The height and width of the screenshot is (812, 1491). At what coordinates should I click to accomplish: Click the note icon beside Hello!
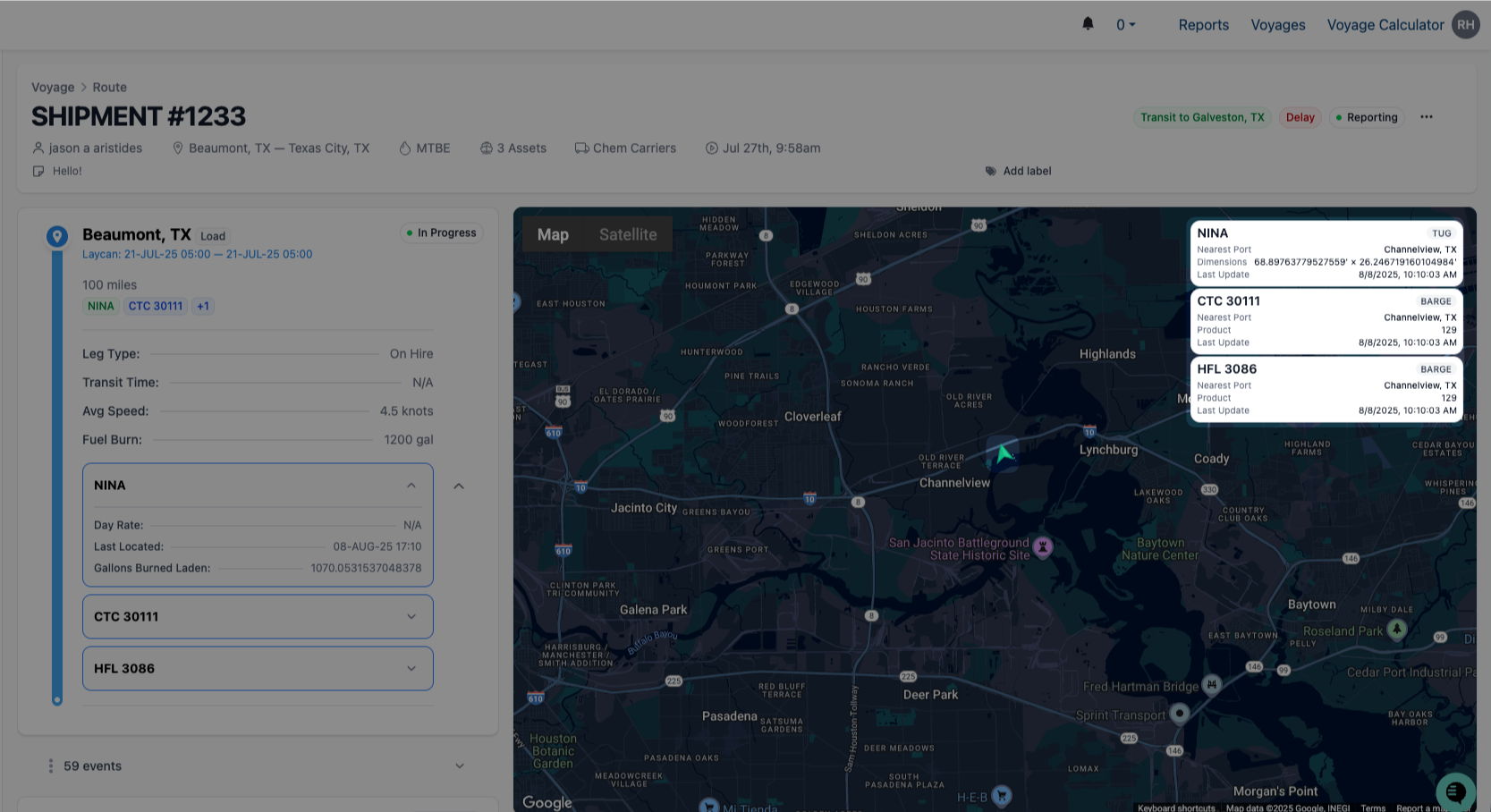38,171
